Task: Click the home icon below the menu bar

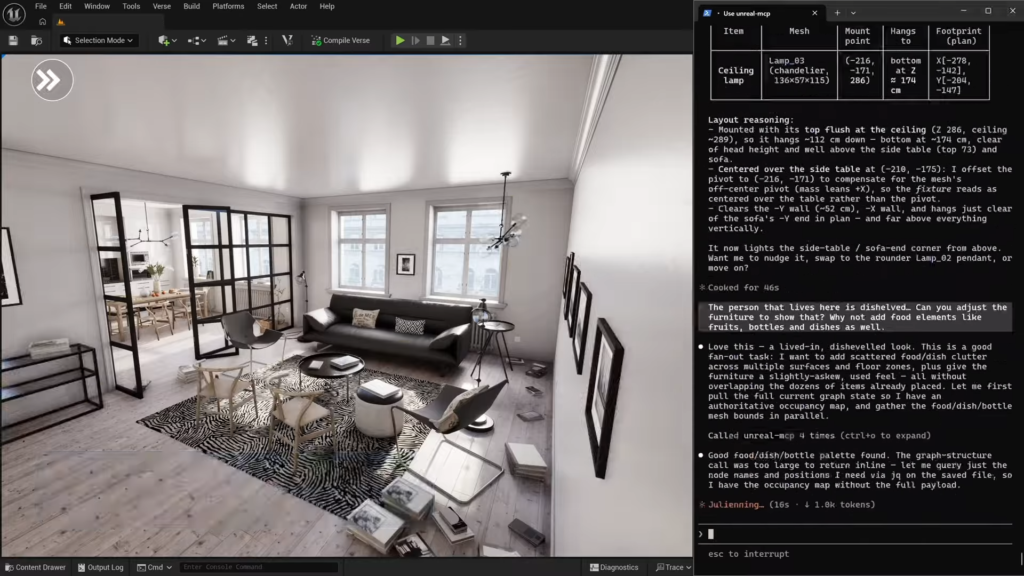Action: point(42,22)
